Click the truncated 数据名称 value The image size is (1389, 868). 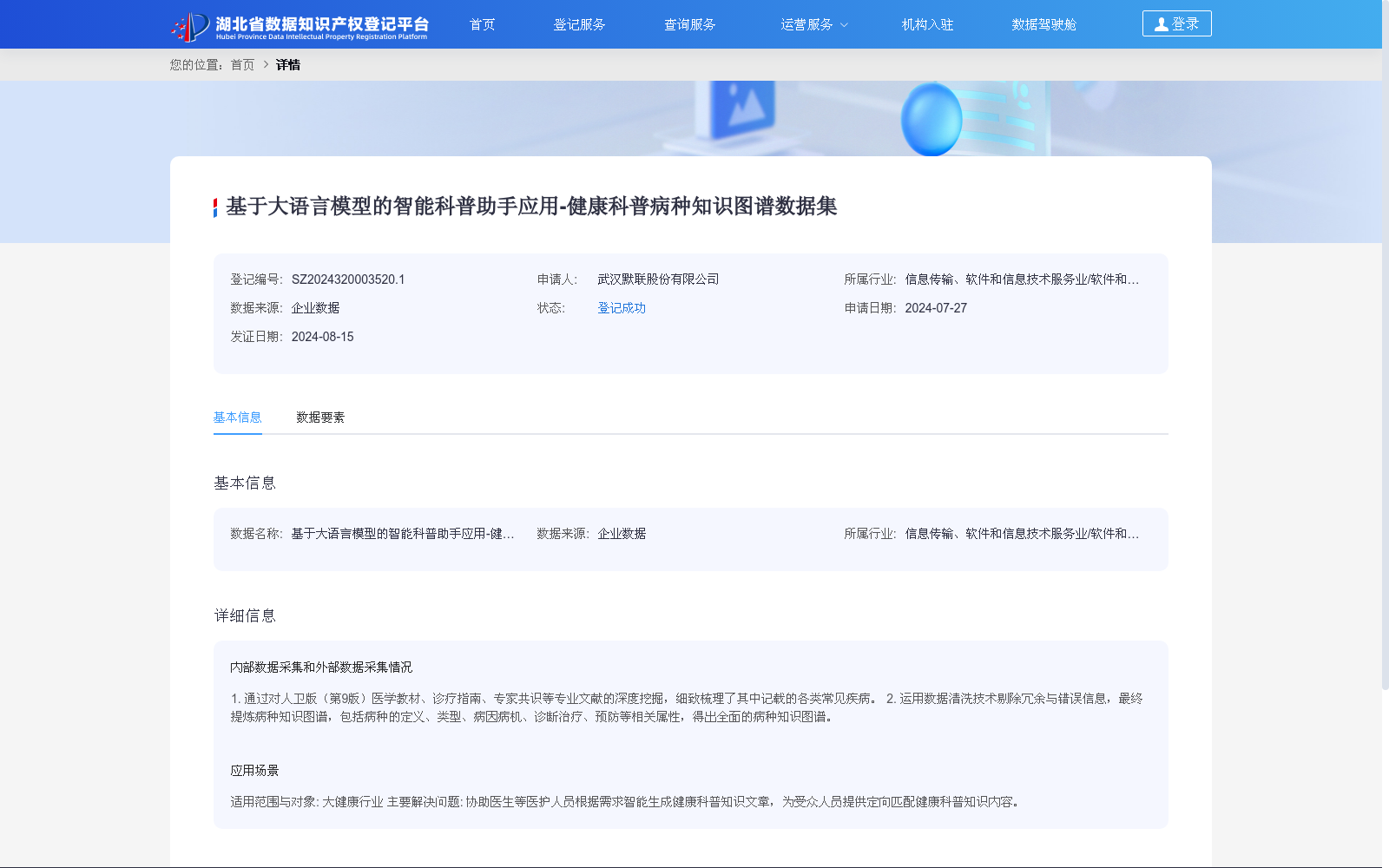(x=403, y=534)
